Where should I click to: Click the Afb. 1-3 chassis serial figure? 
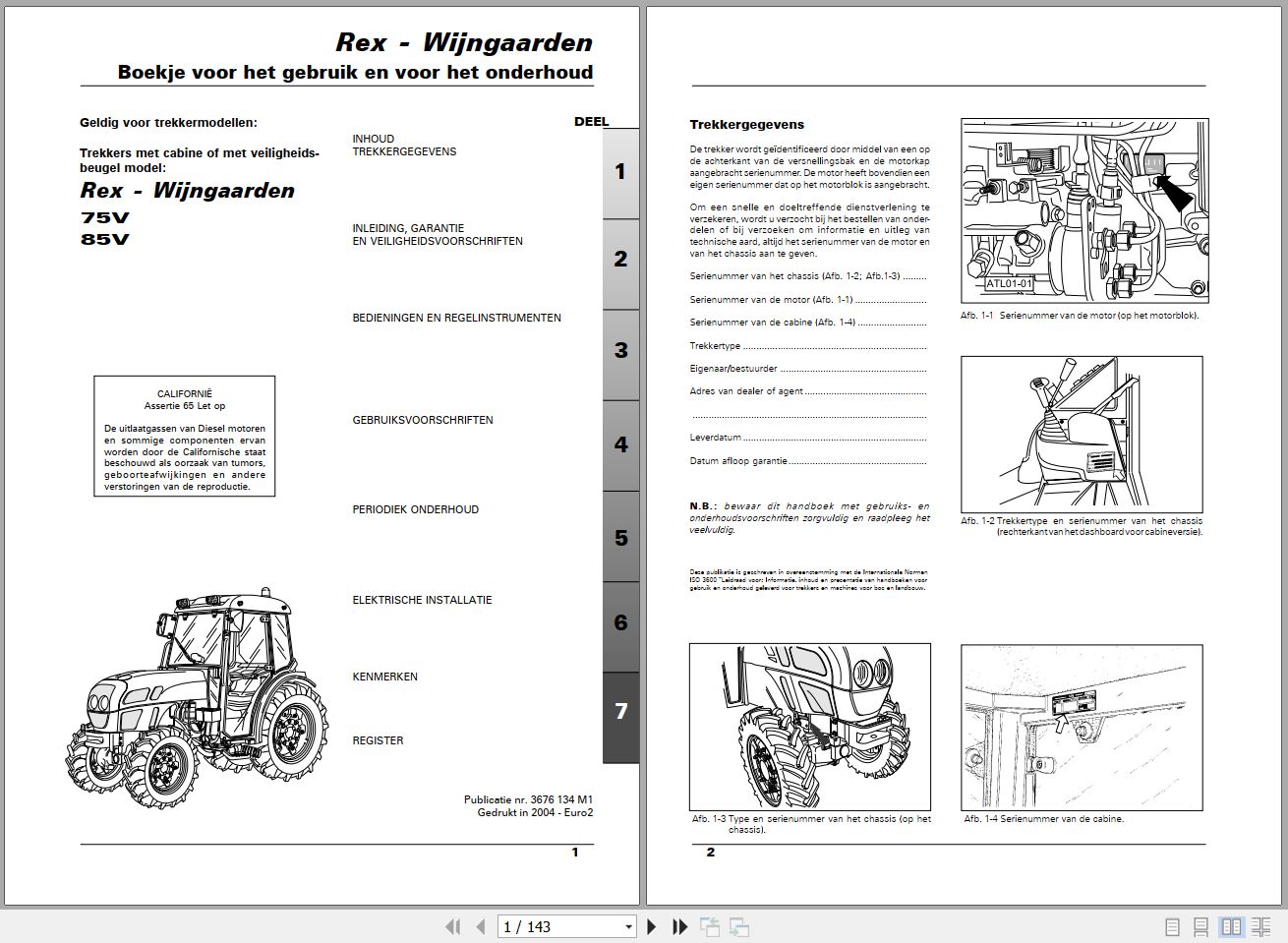[810, 727]
